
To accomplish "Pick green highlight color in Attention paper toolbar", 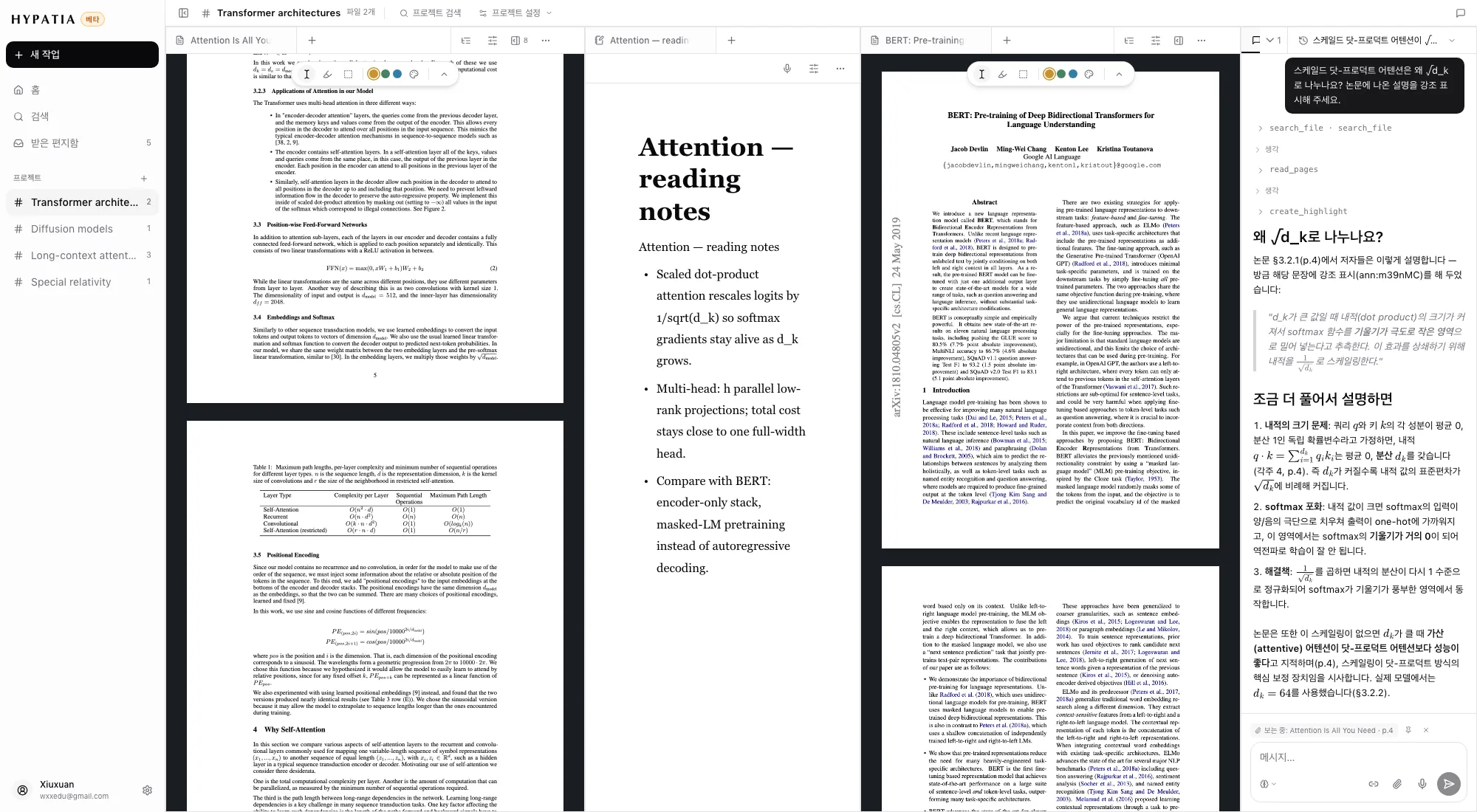I will tap(385, 74).
